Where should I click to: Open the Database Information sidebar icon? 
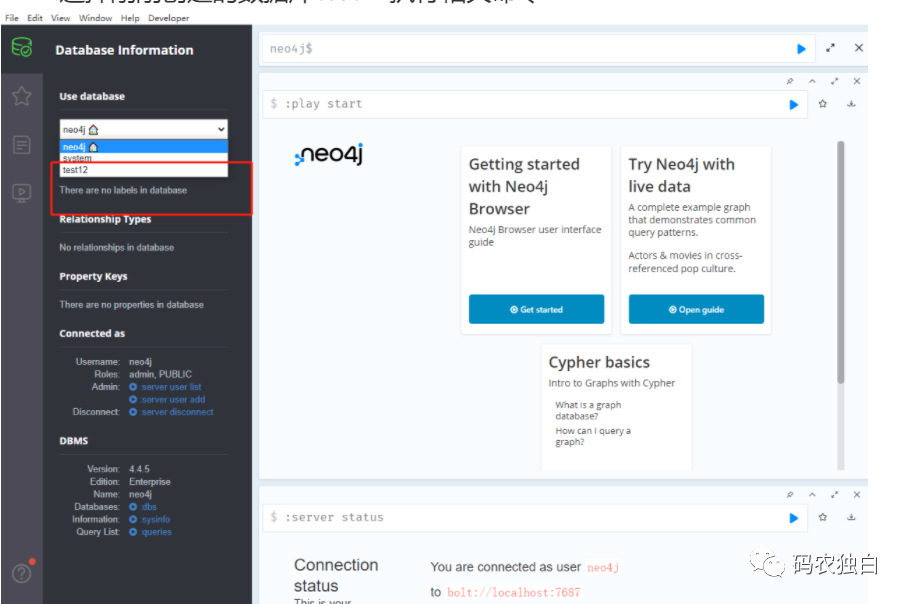pyautogui.click(x=22, y=48)
